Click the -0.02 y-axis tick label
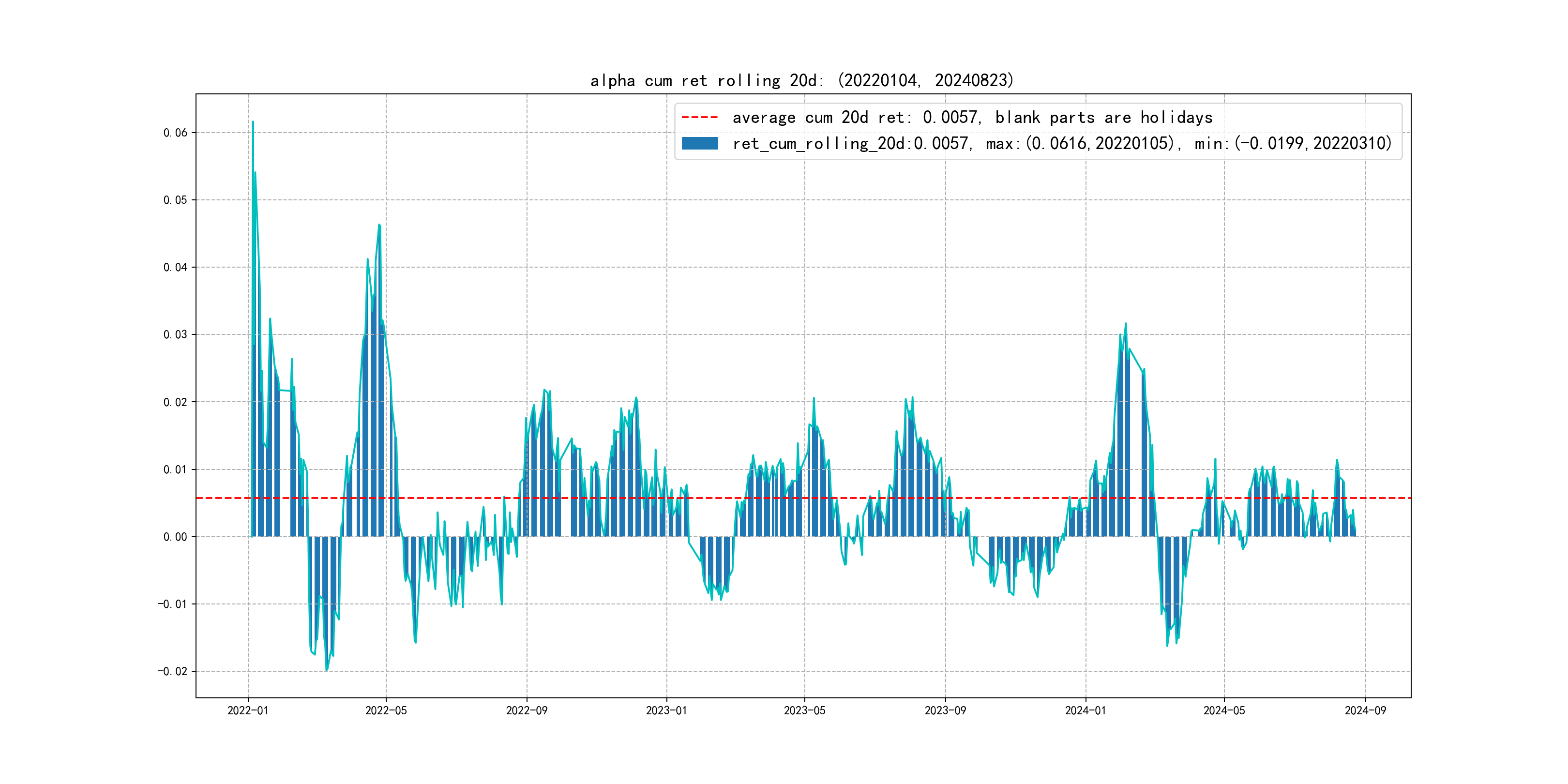 coord(173,671)
